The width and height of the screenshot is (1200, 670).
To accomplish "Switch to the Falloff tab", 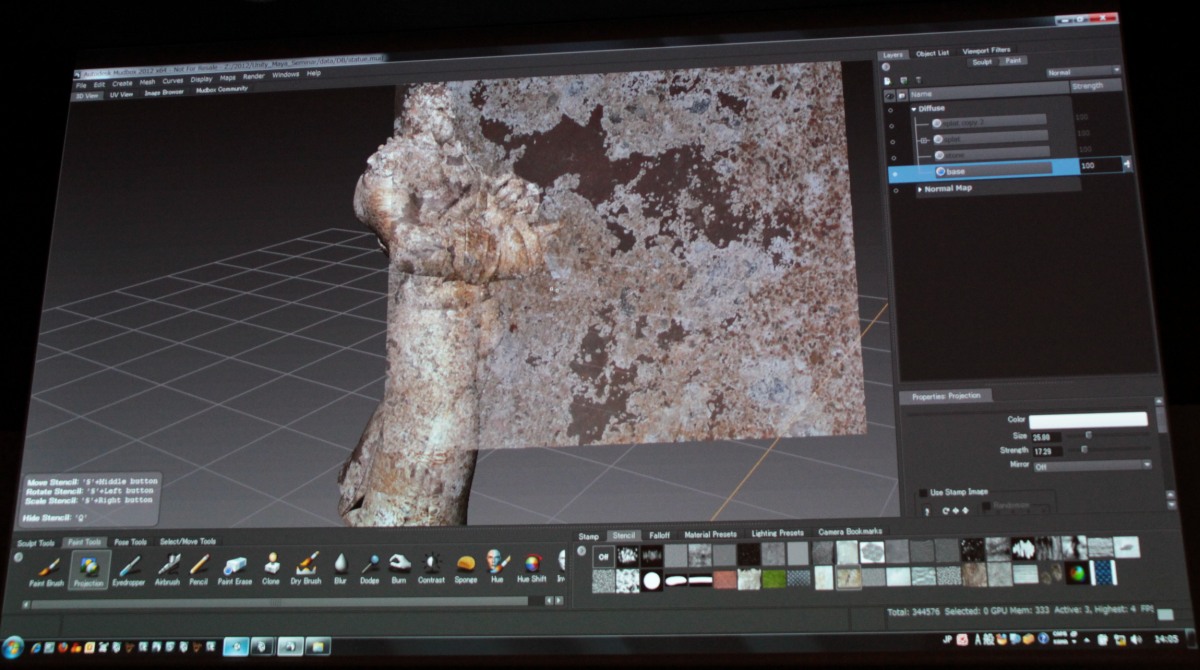I will pyautogui.click(x=660, y=535).
